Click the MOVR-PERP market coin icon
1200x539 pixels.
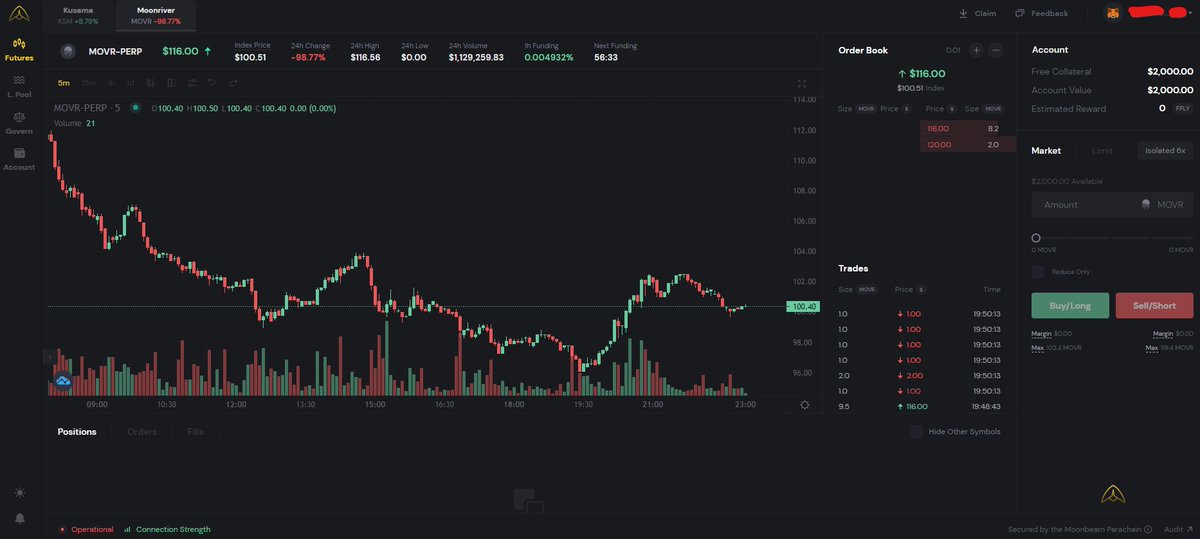pyautogui.click(x=68, y=51)
